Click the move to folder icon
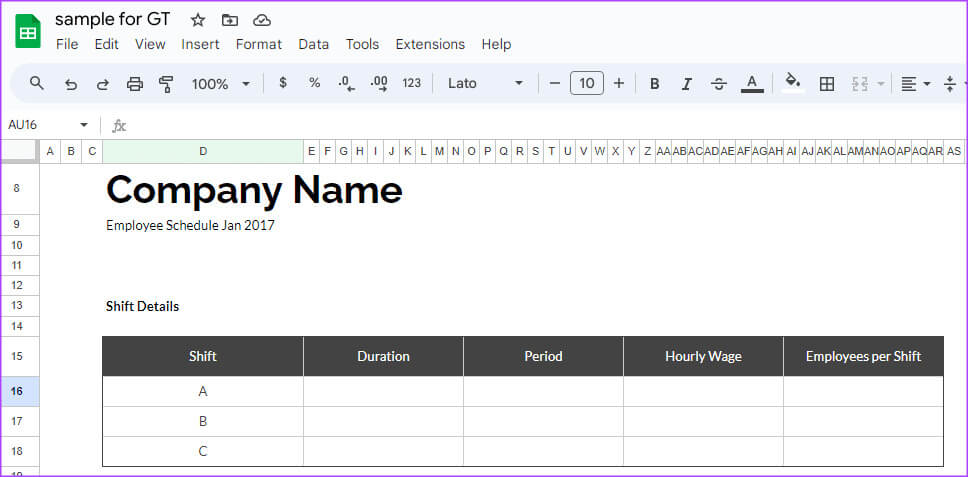Image resolution: width=968 pixels, height=477 pixels. pos(230,20)
